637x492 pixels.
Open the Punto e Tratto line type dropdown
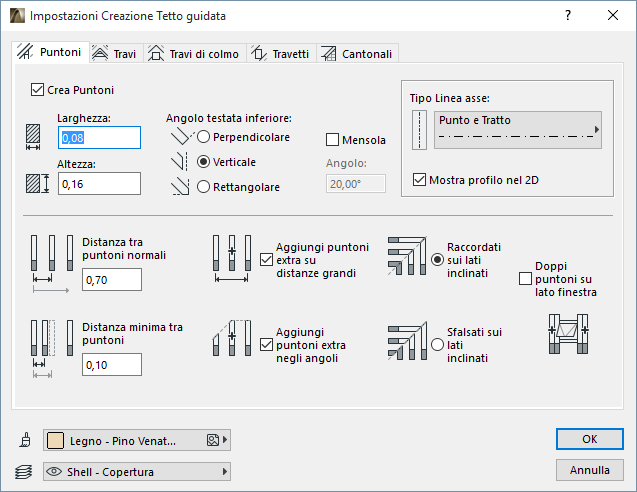517,130
